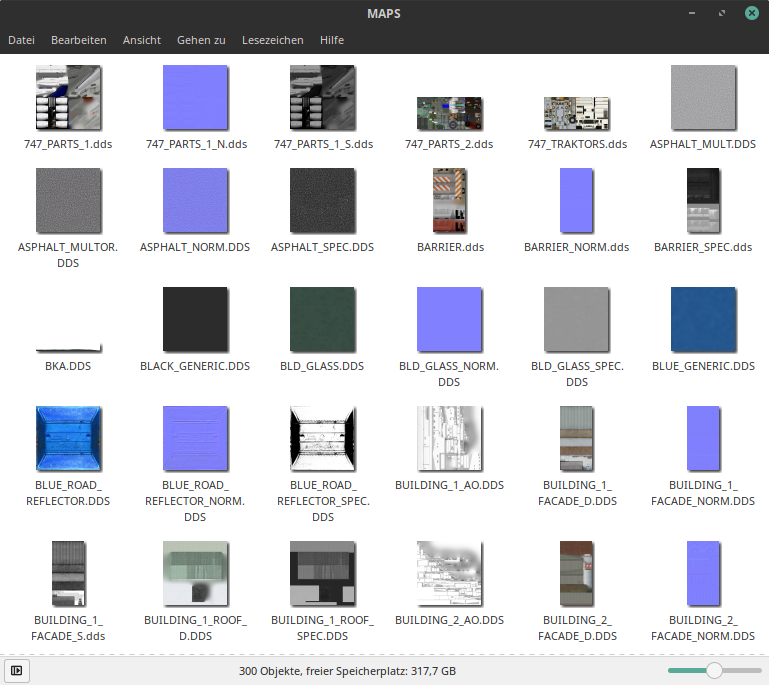Select the BUILDING_2_FACADE_NORM.DDS file icon
This screenshot has width=769, height=685.
tap(703, 573)
